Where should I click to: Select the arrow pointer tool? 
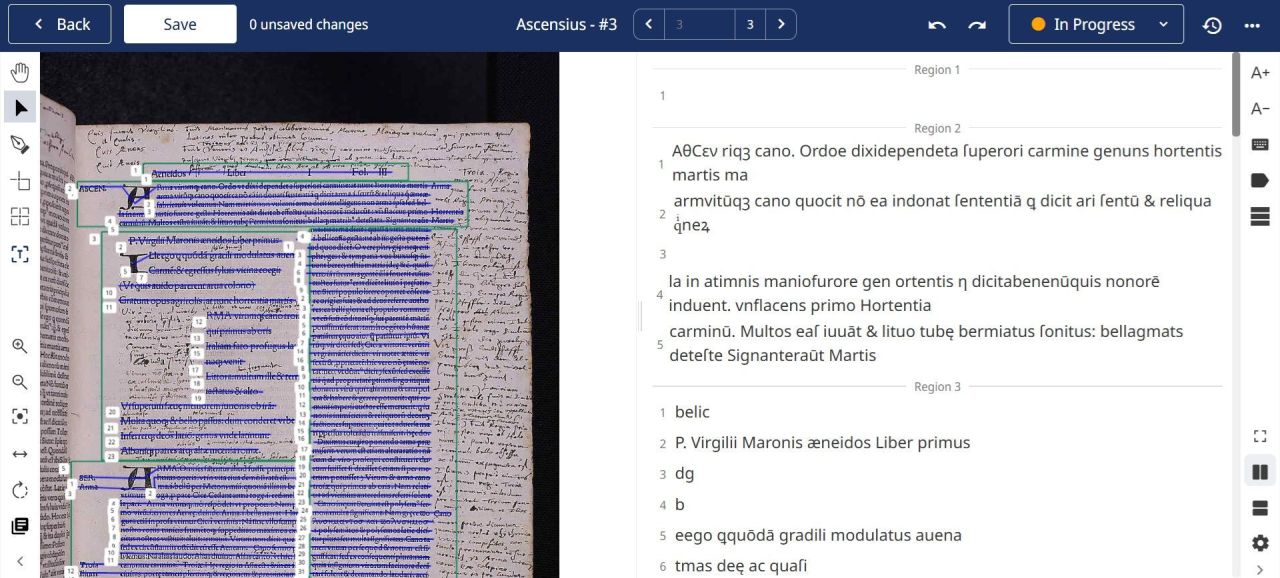coord(20,107)
